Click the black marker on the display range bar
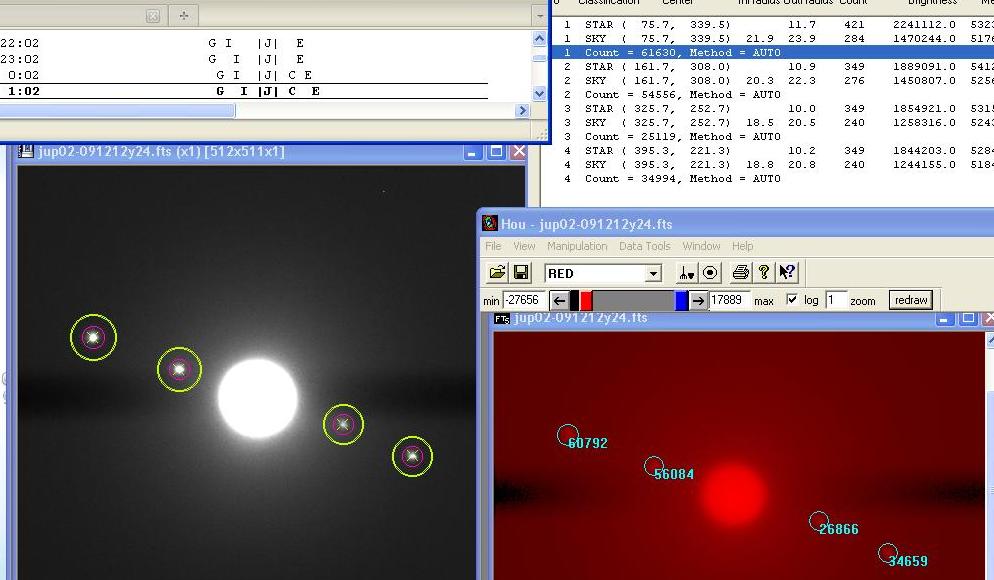This screenshot has width=994, height=580. pyautogui.click(x=574, y=300)
